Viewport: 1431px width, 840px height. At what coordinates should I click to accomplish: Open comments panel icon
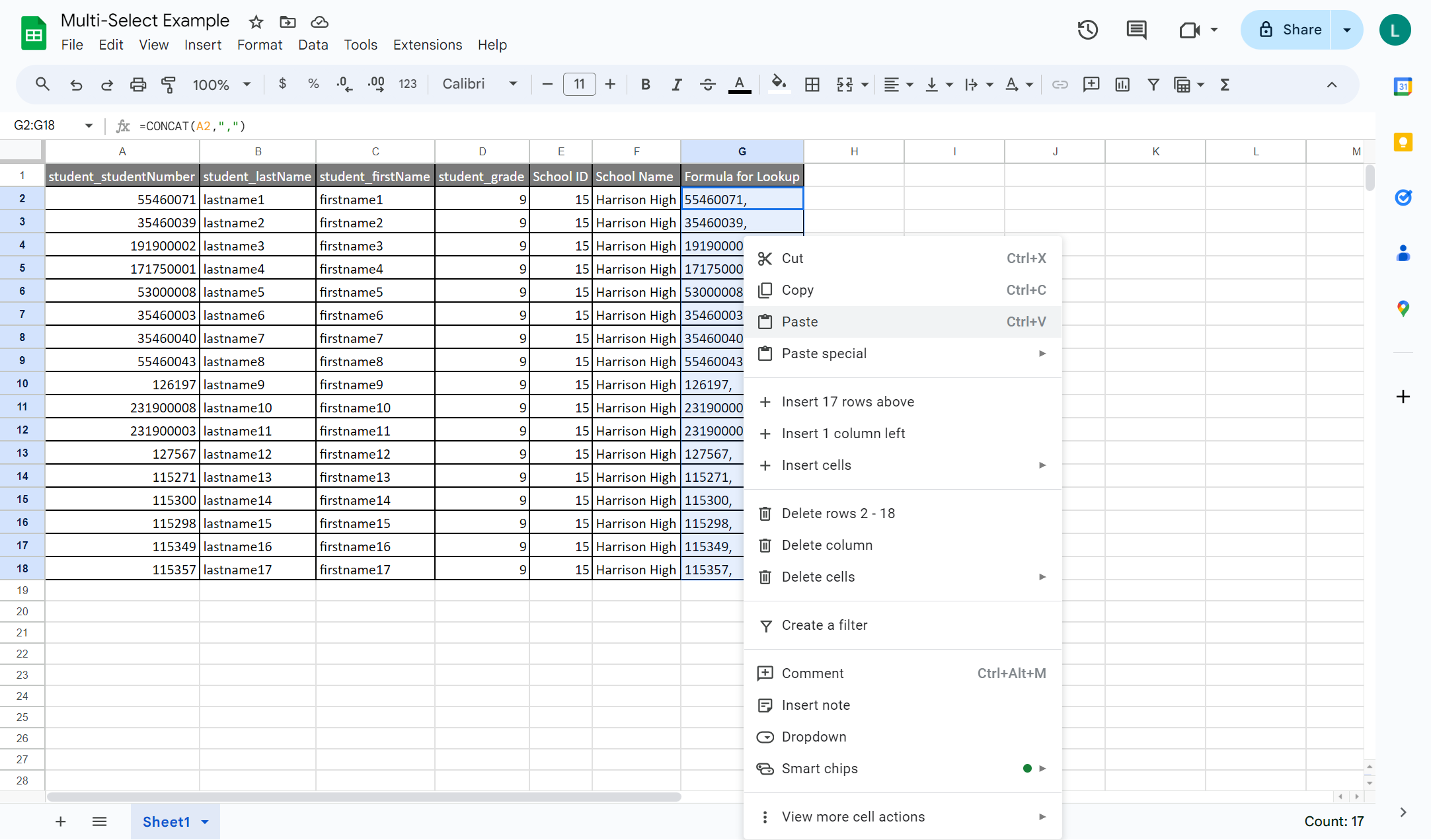1136,30
